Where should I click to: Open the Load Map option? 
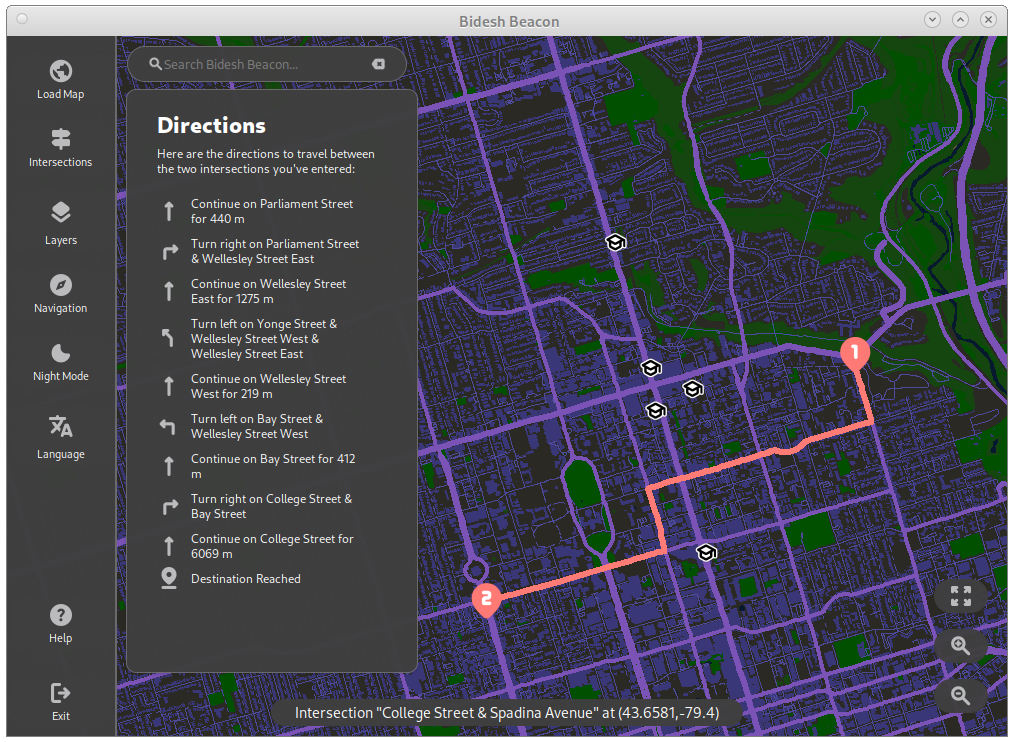pos(61,80)
